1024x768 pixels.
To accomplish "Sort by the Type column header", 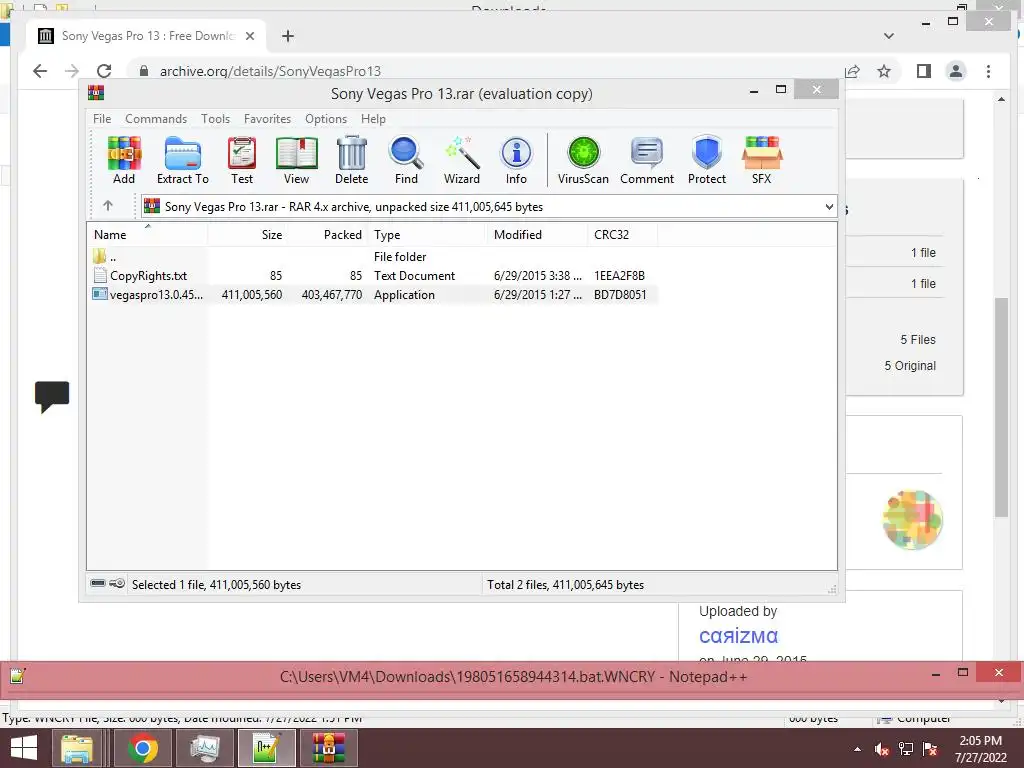I will pos(428,234).
